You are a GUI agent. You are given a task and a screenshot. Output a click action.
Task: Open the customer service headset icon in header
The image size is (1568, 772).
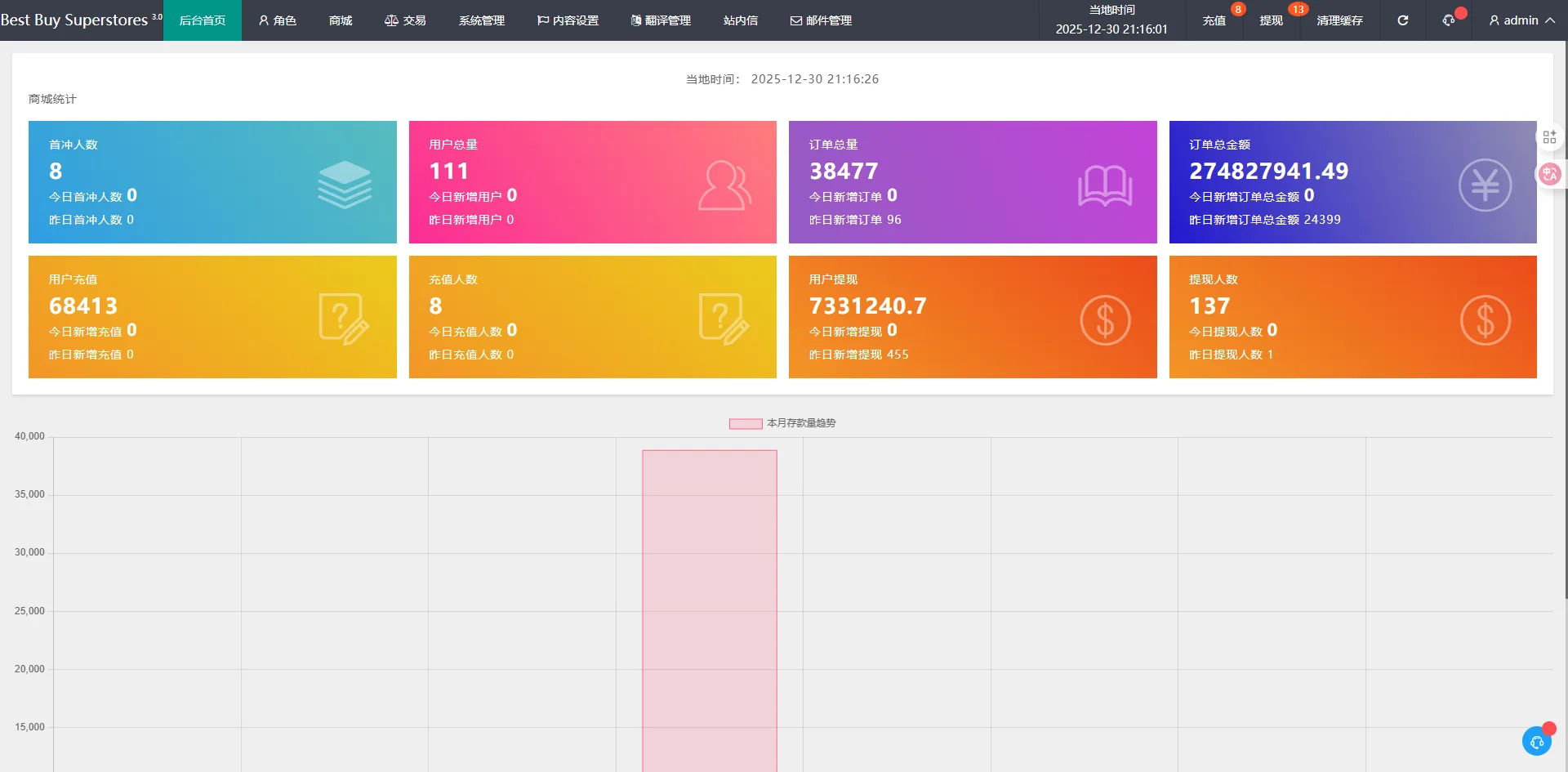tap(1449, 20)
